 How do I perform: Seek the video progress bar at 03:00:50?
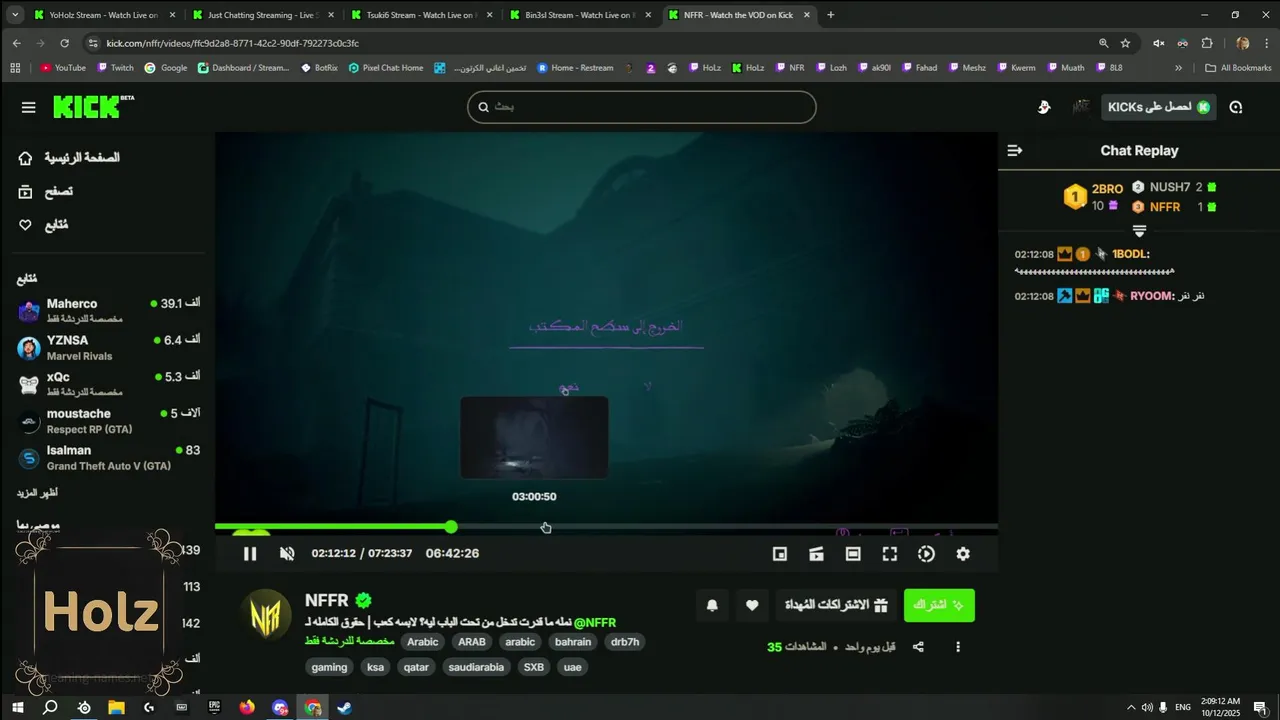pos(534,526)
